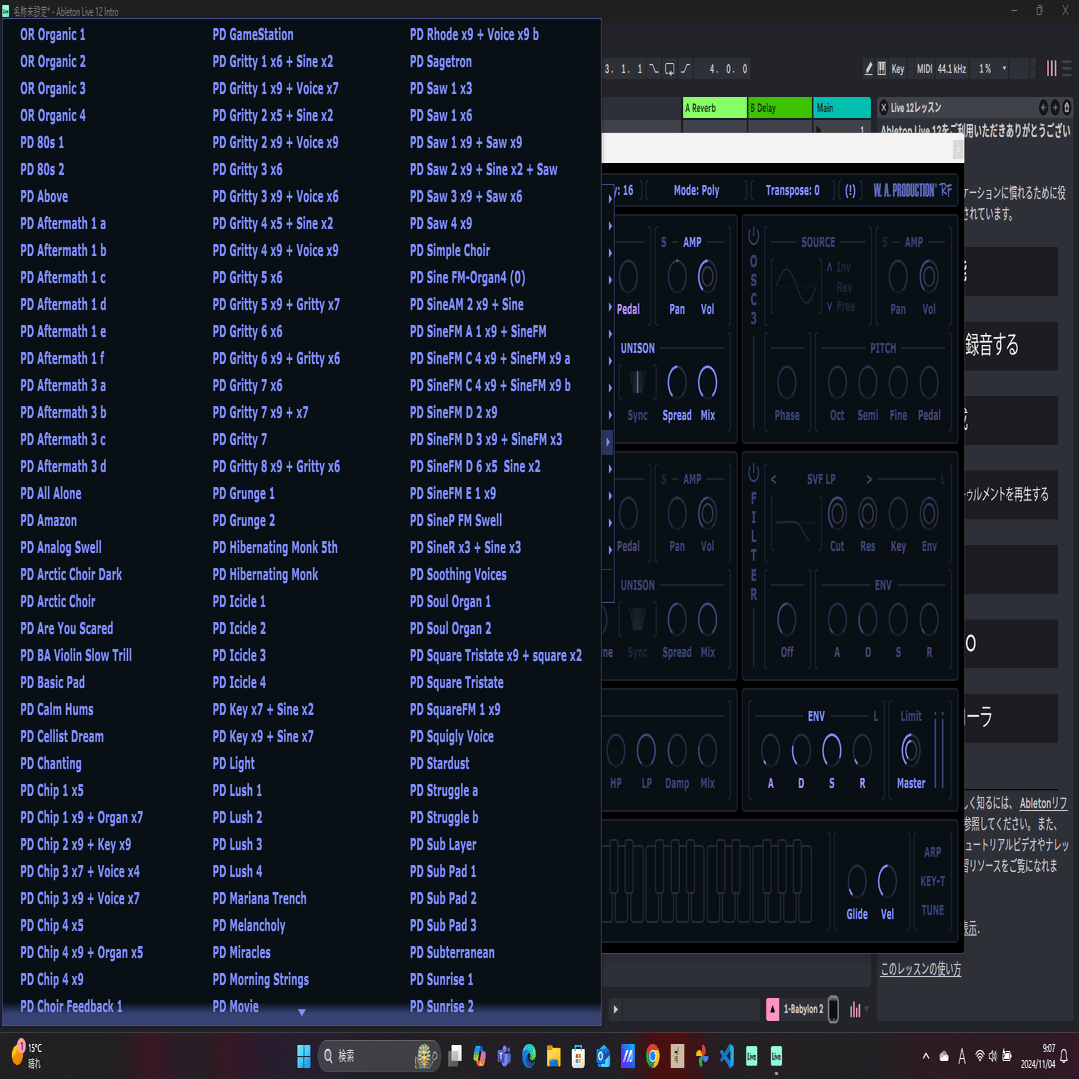The image size is (1079, 1079).
Task: Open Transpose: 0 value selector
Action: pyautogui.click(x=792, y=191)
